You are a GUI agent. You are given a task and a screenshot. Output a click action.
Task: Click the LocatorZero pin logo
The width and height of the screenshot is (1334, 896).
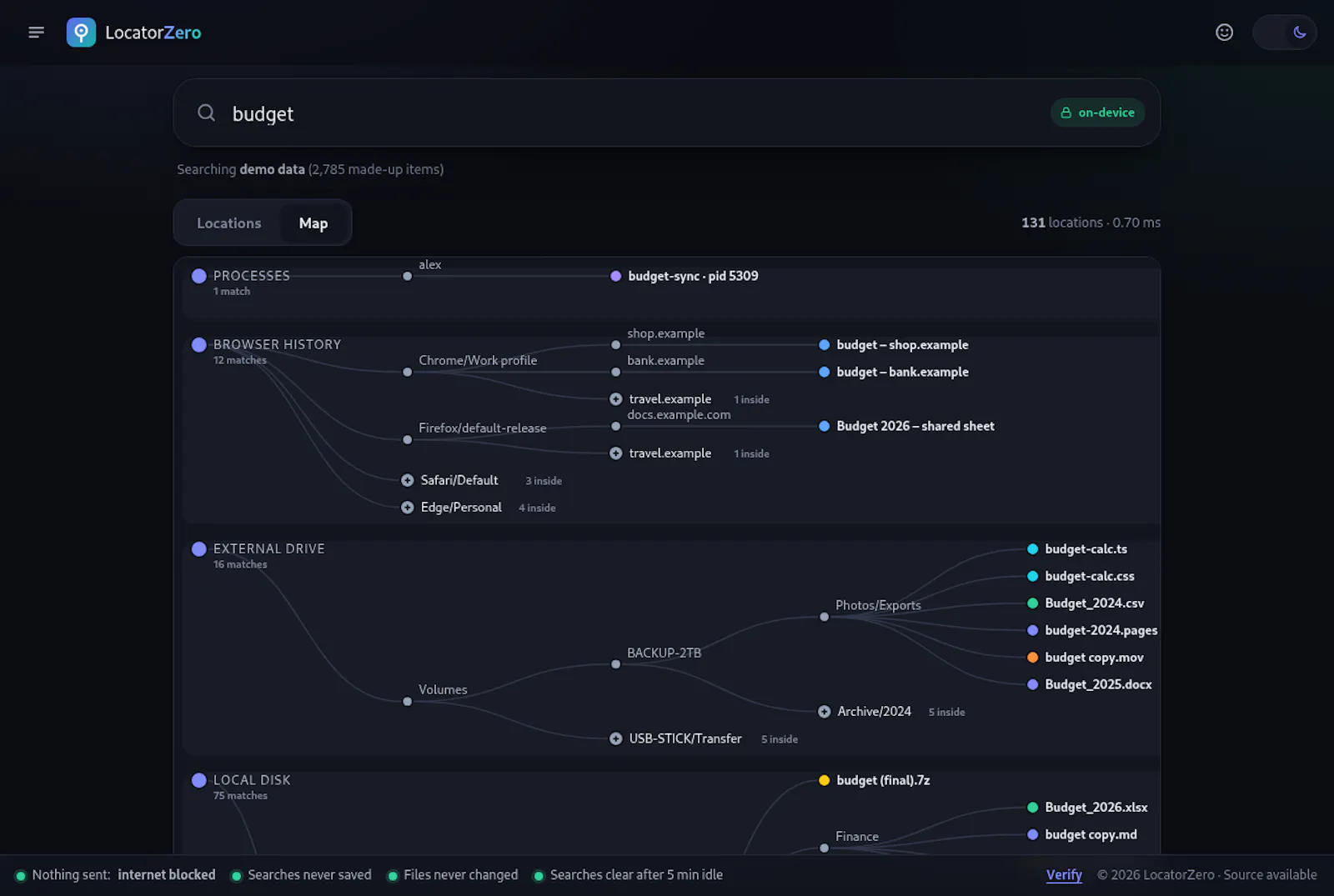[x=81, y=33]
